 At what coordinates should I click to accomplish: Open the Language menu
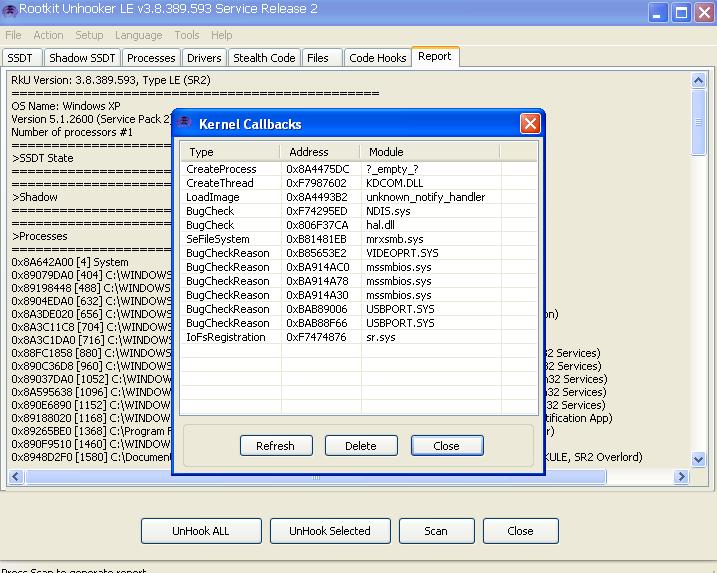point(138,35)
